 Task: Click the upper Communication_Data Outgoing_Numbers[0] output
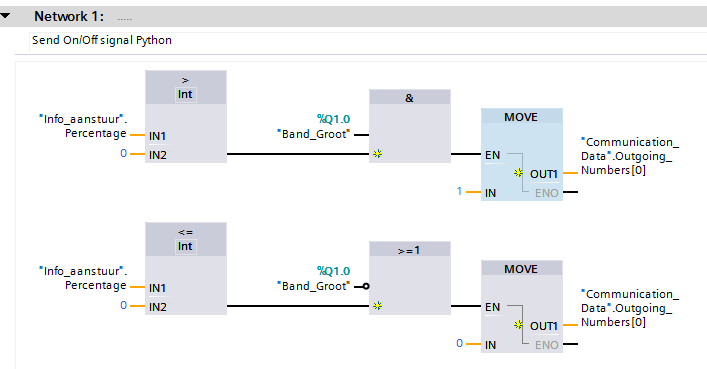pyautogui.click(x=629, y=156)
